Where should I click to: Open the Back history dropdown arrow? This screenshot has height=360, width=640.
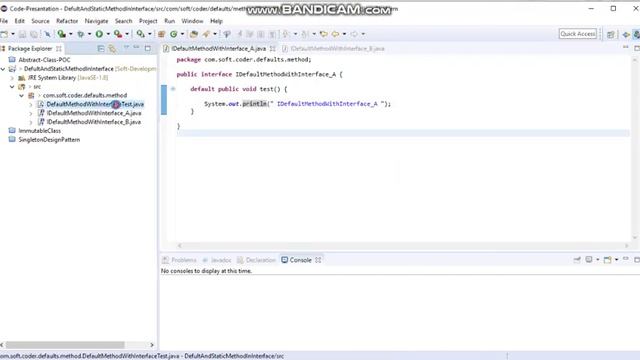pos(344,34)
